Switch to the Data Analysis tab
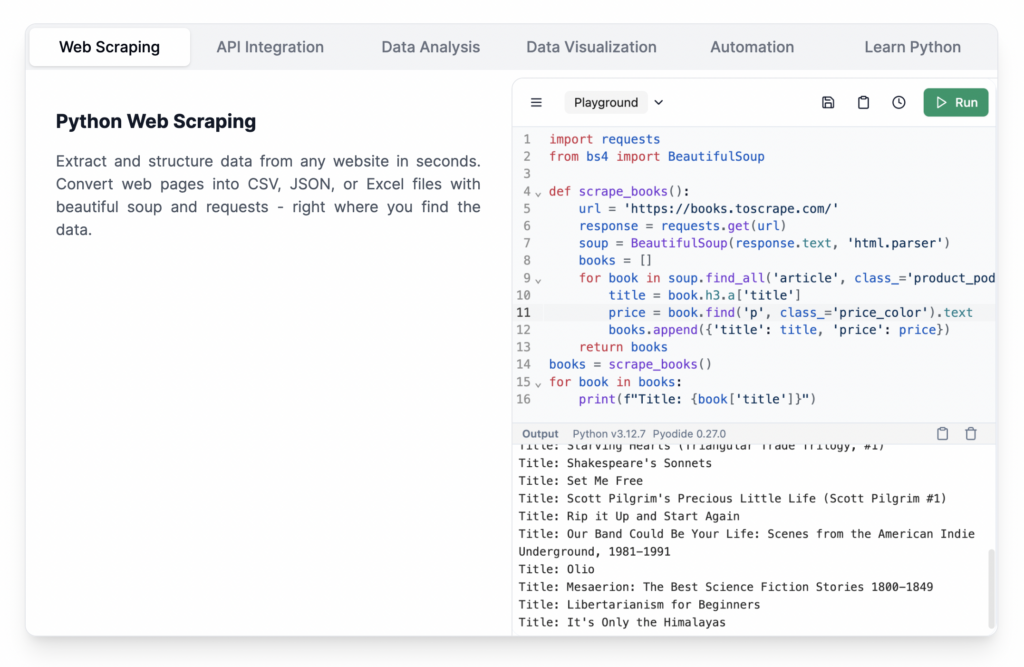 pos(430,47)
